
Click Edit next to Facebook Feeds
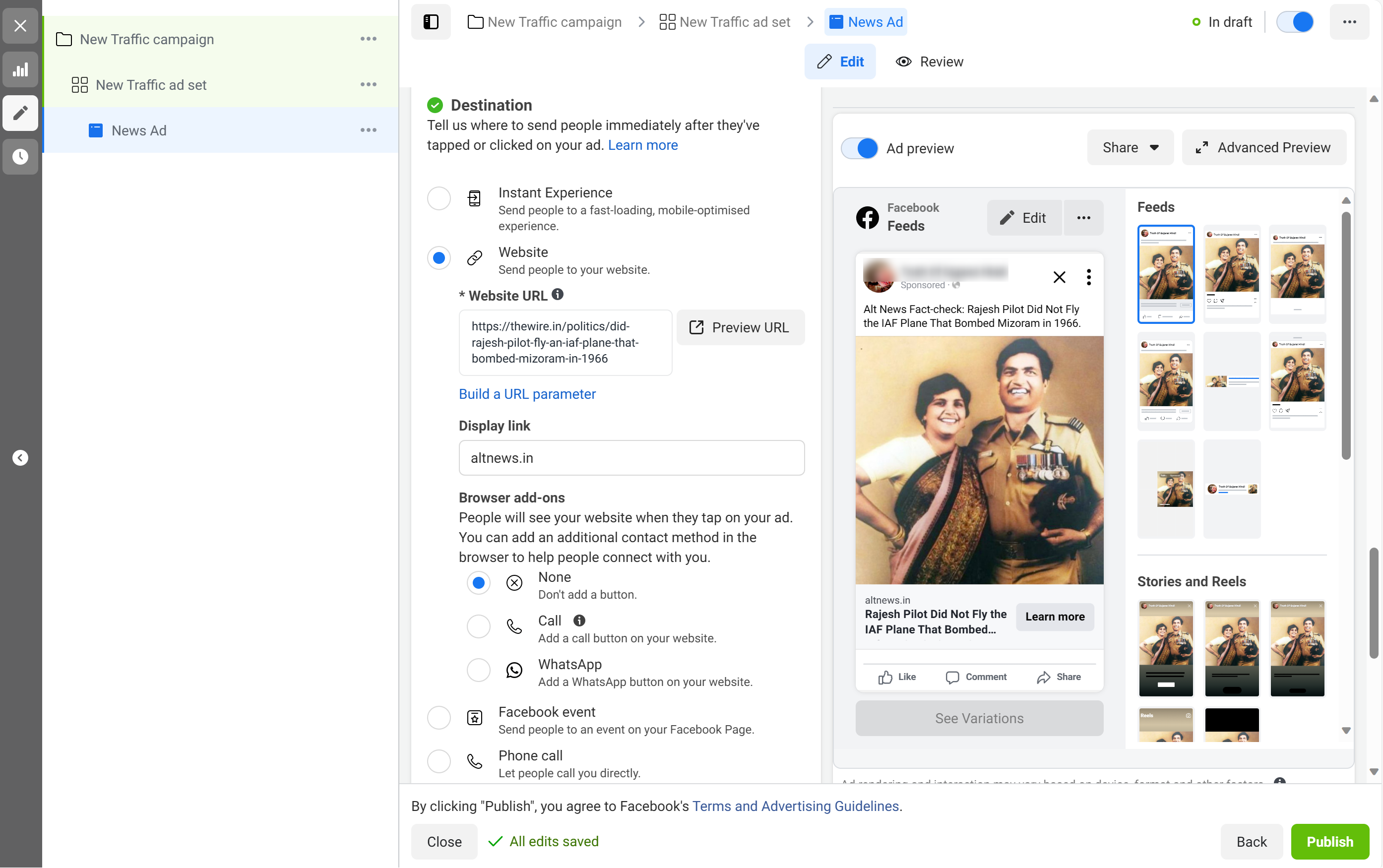[x=1025, y=218]
